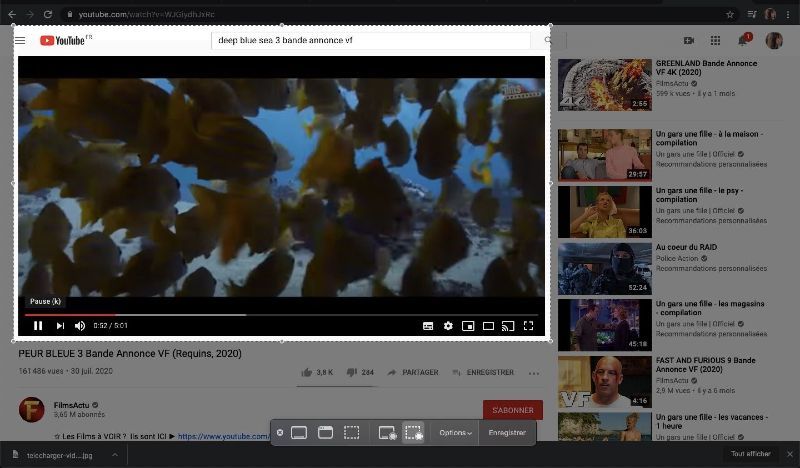Image resolution: width=800 pixels, height=468 pixels.
Task: Select capture selected window mode
Action: (326, 433)
